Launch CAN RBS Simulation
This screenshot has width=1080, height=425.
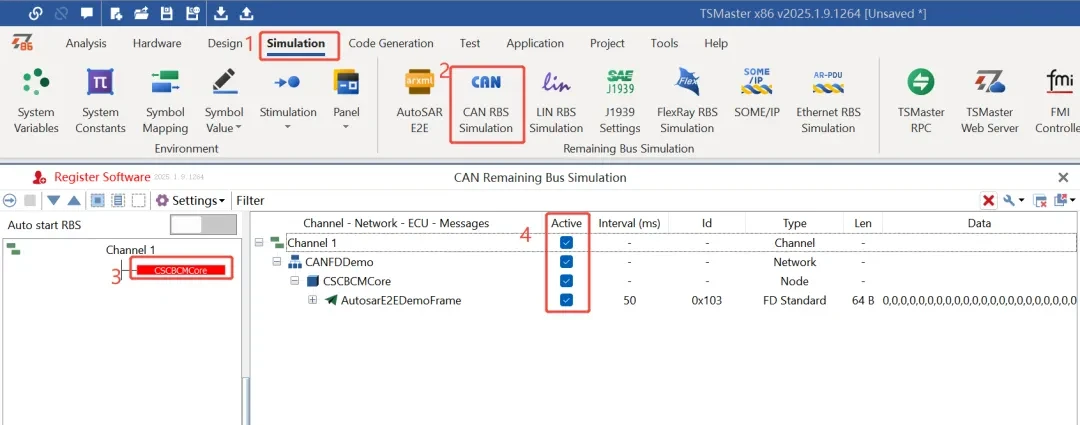pos(486,103)
